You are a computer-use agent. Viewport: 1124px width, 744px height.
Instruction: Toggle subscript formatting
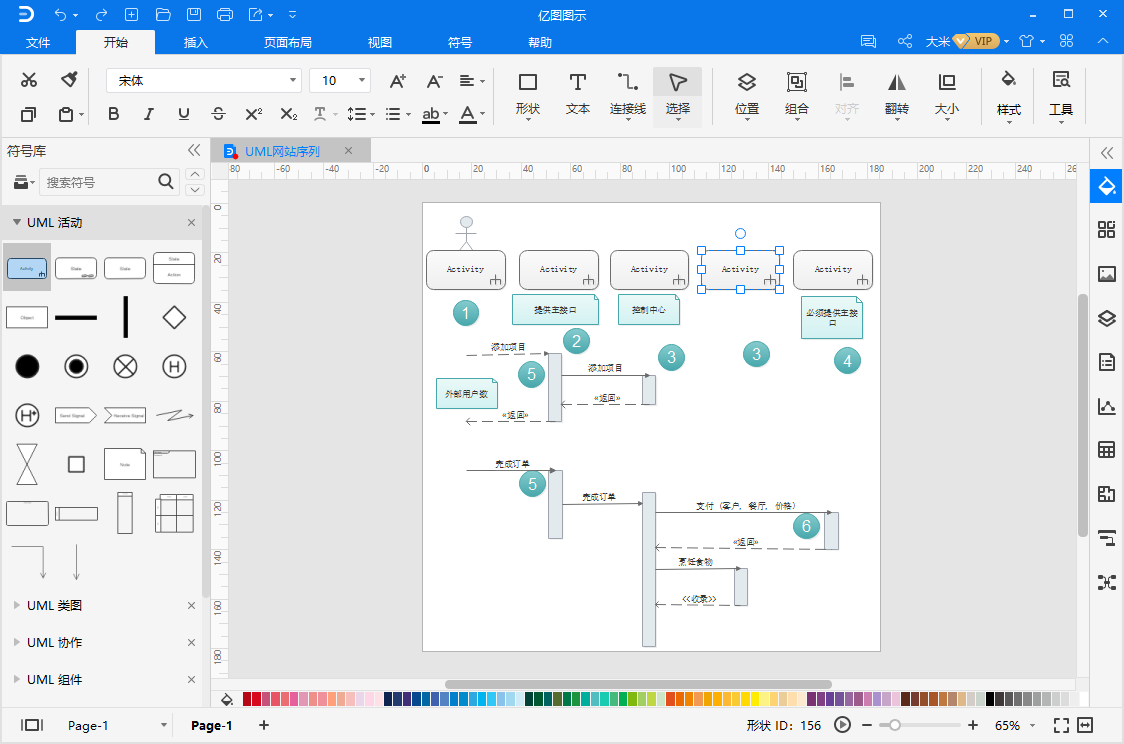coord(289,114)
